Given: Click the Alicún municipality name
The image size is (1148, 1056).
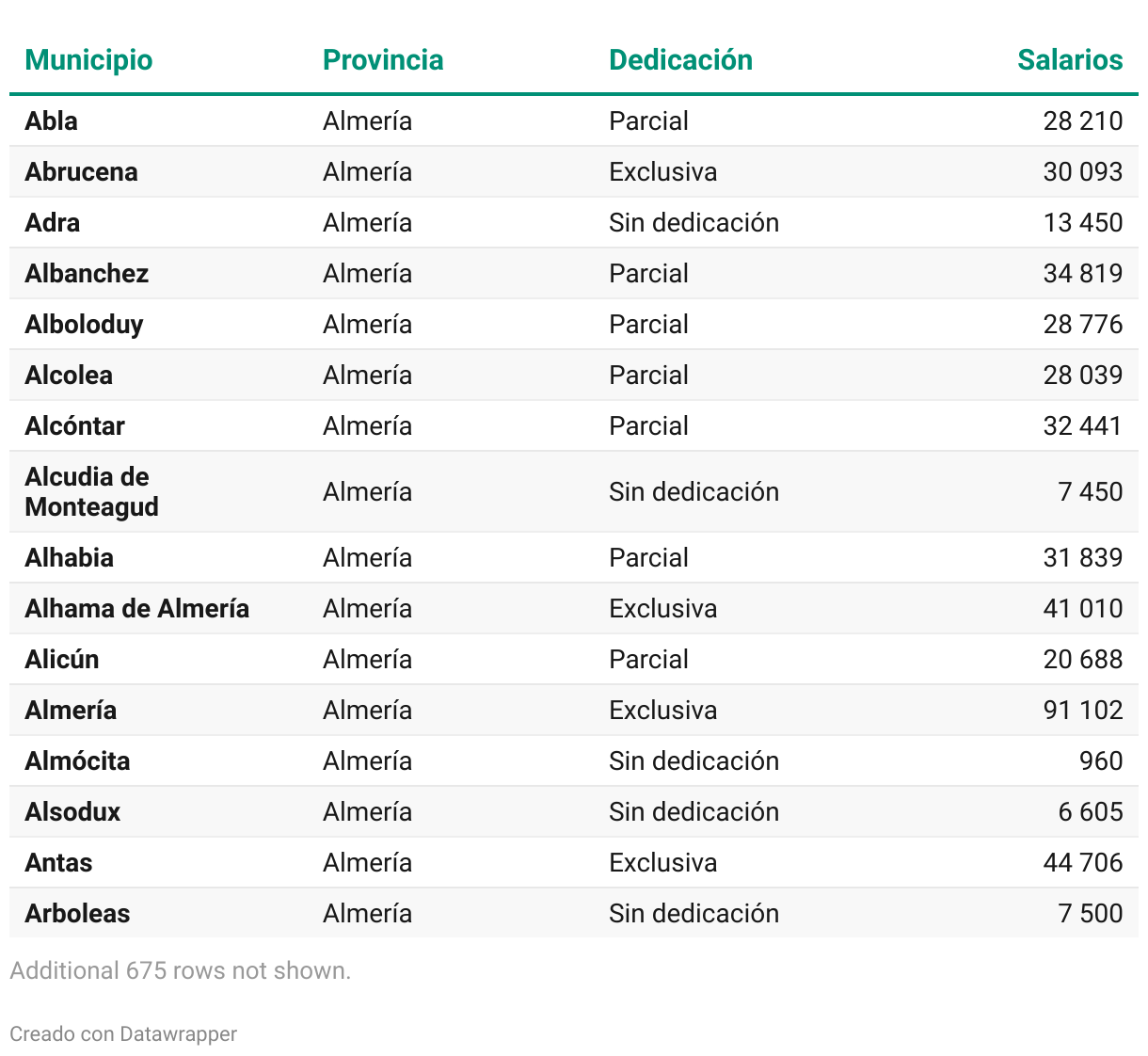Looking at the screenshot, I should tap(62, 660).
